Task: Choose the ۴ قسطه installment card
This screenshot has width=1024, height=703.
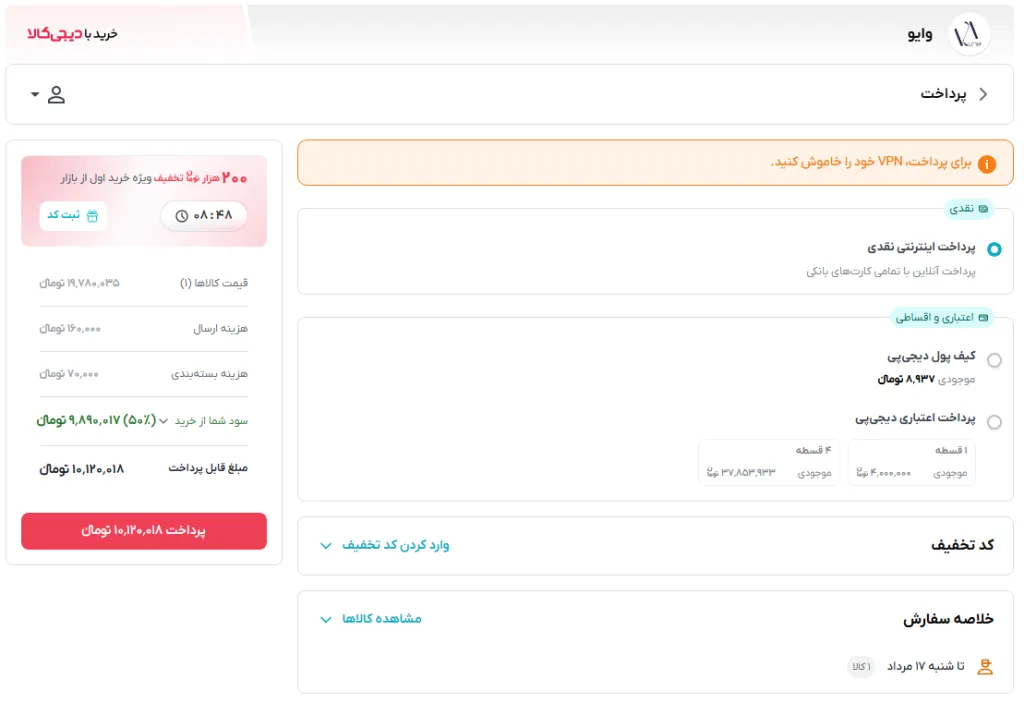Action: (769, 463)
